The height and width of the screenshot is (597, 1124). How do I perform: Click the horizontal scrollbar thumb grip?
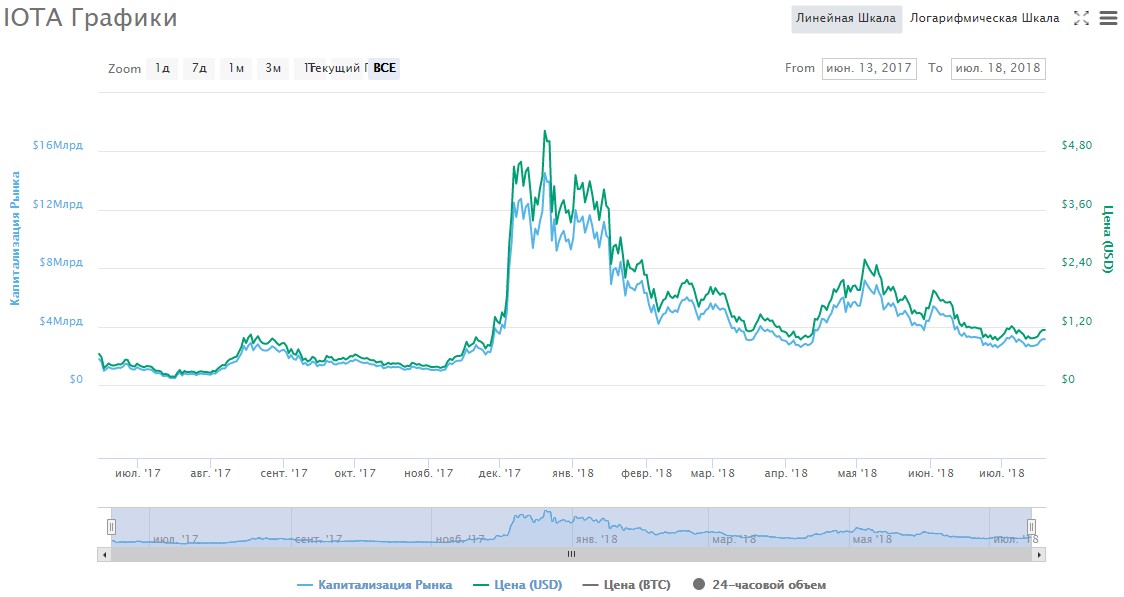point(572,554)
